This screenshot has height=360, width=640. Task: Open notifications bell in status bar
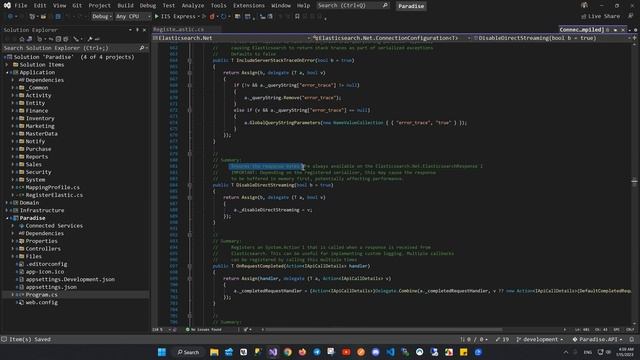[631, 339]
